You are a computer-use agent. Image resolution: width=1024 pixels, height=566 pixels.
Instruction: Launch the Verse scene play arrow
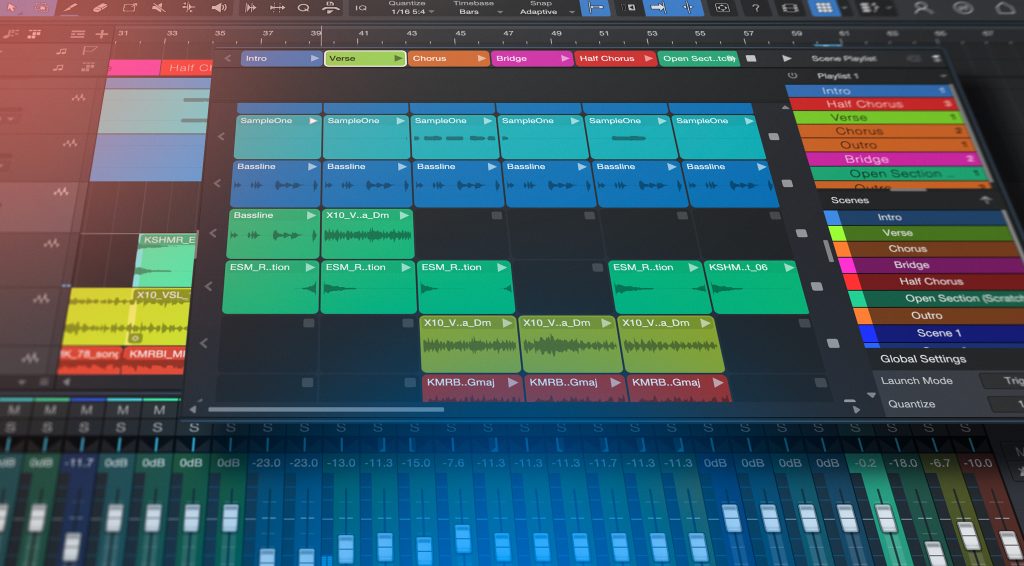[x=399, y=59]
